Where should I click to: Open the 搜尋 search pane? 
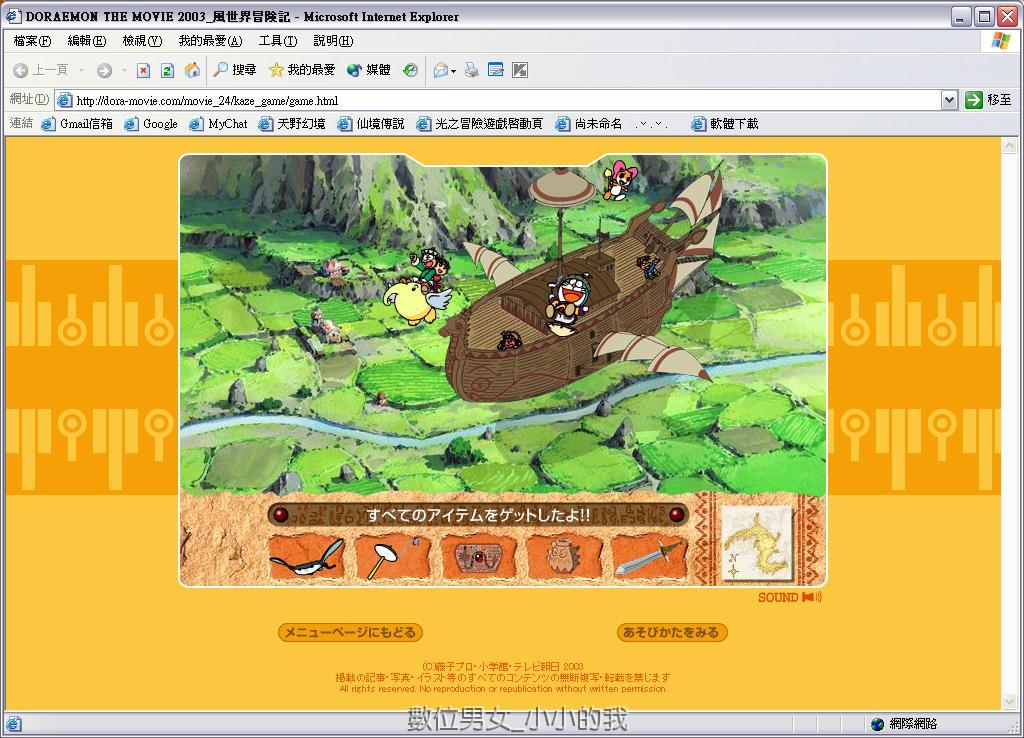(234, 70)
